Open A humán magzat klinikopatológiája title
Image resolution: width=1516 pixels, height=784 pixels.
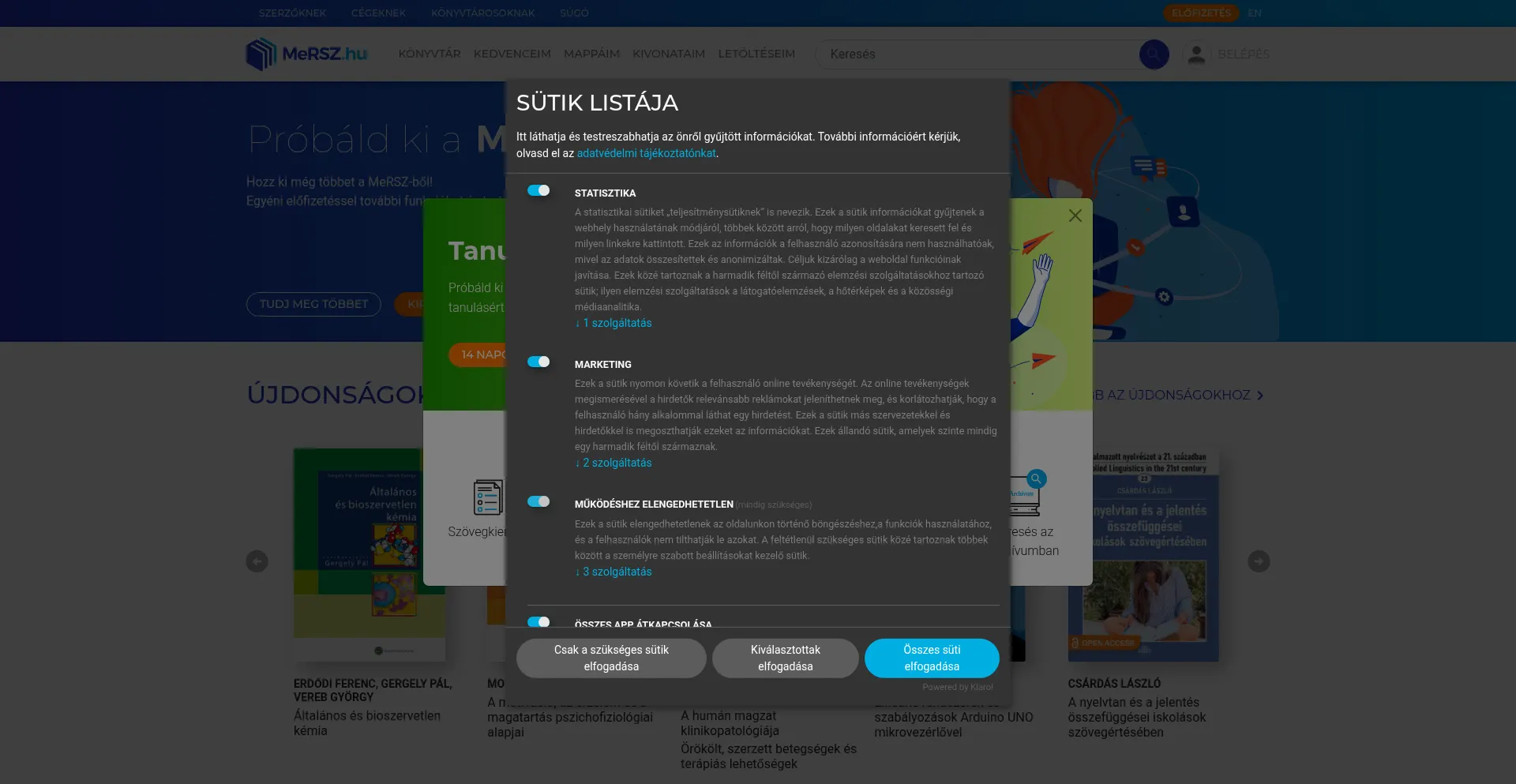point(730,722)
